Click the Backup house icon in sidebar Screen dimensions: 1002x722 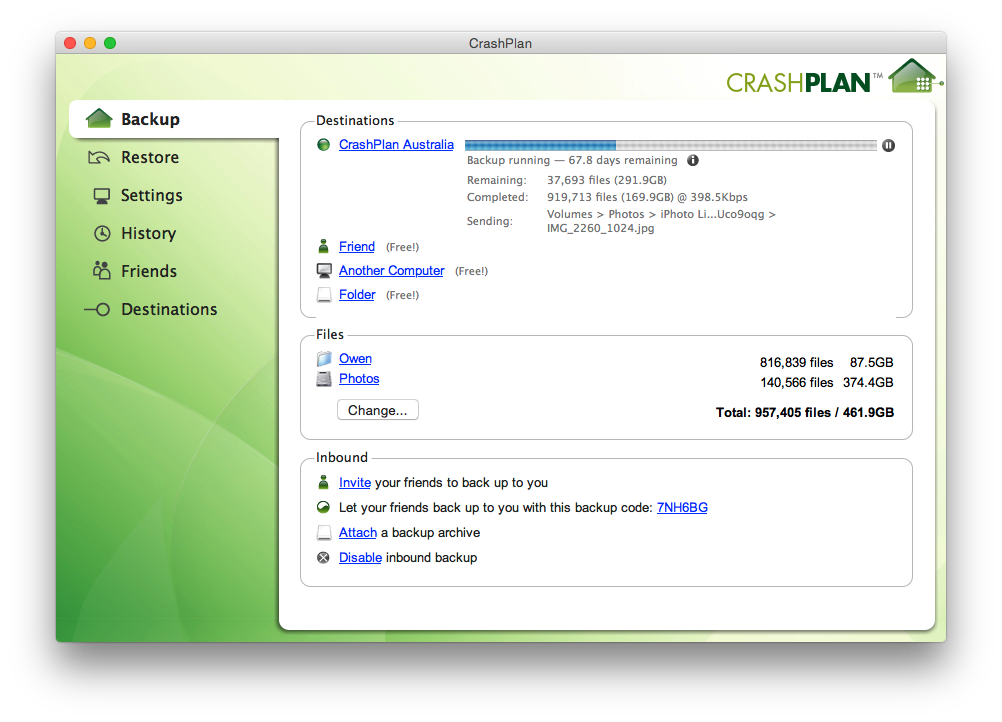99,118
